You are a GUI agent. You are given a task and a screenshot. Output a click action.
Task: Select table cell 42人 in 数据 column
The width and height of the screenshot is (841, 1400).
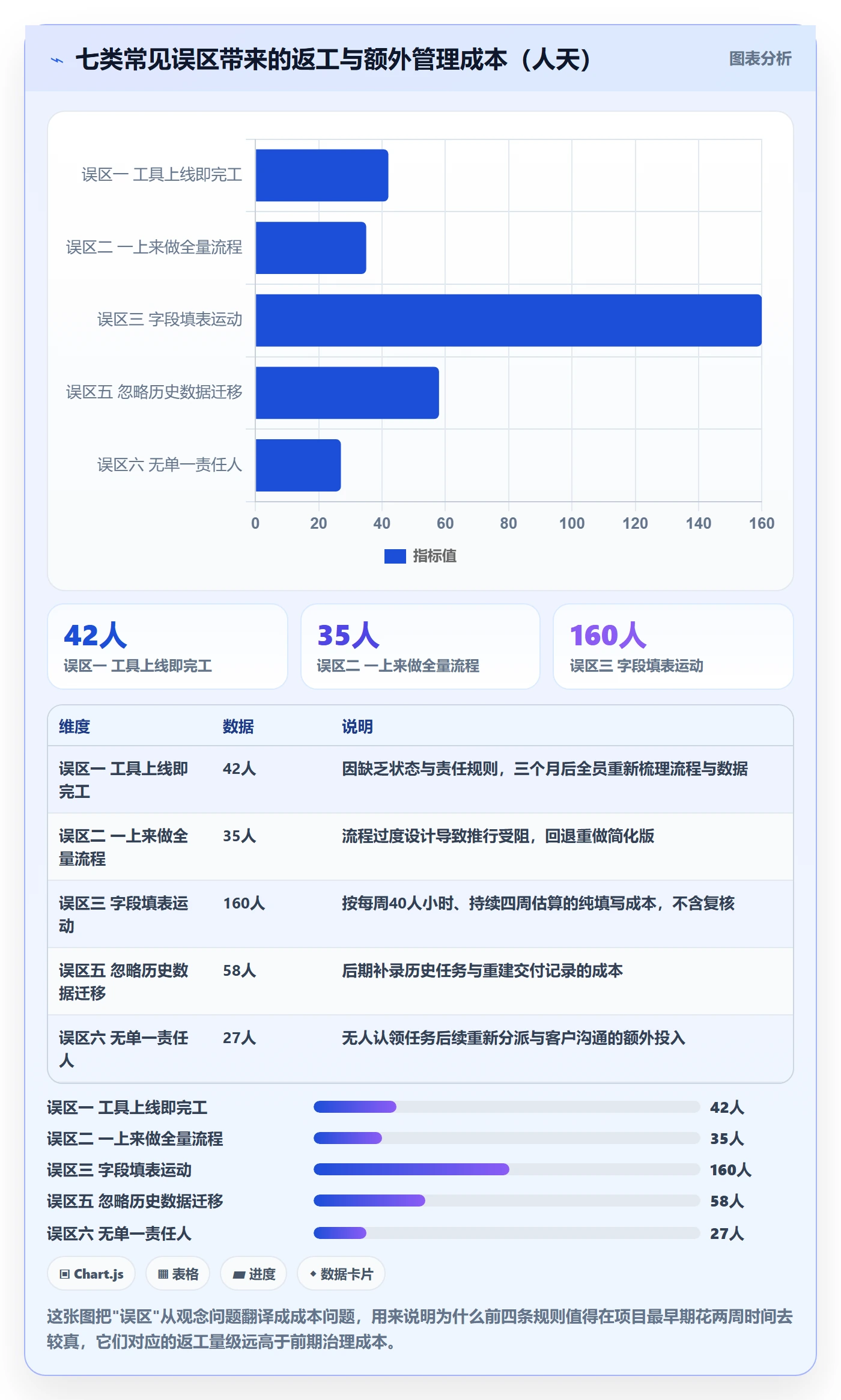(x=240, y=768)
